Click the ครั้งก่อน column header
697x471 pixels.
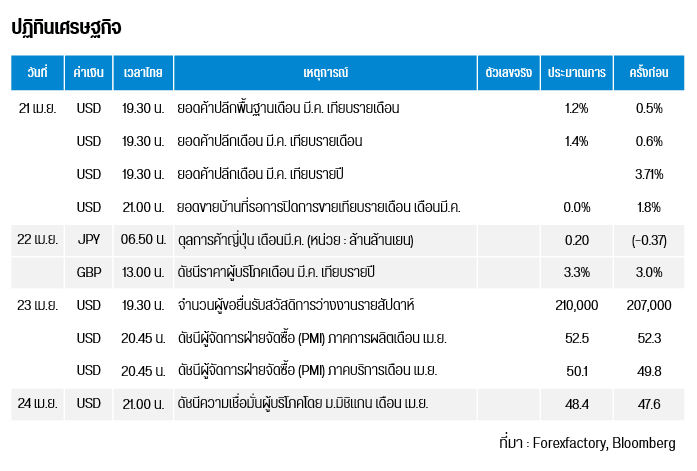(x=648, y=75)
